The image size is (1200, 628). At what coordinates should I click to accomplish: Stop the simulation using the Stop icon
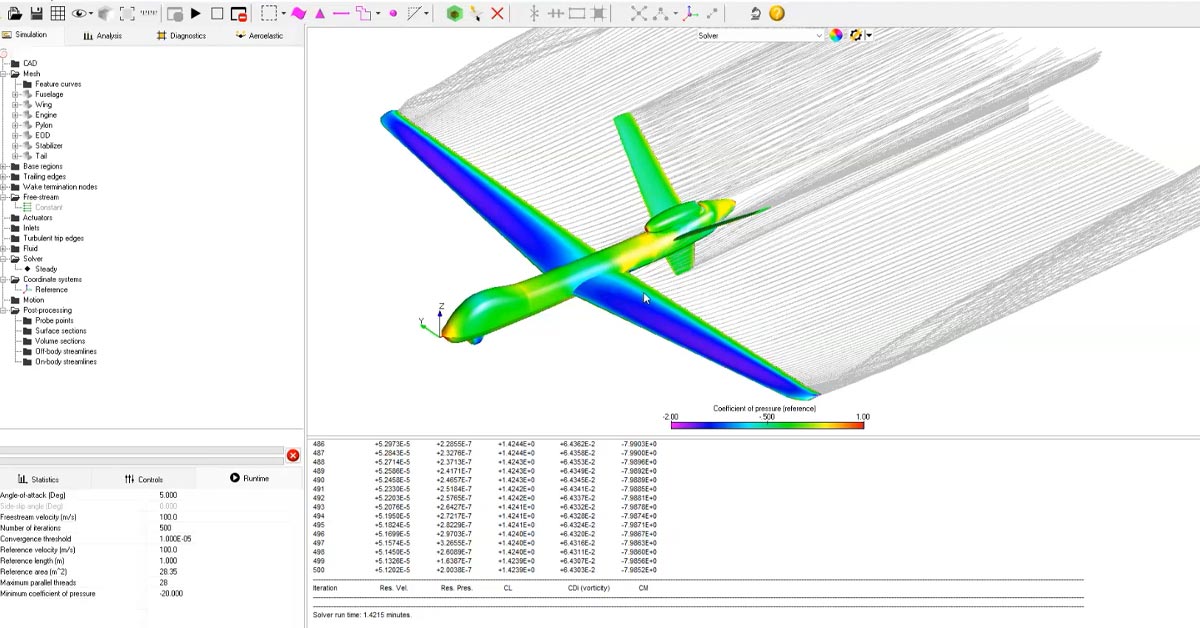coord(216,12)
